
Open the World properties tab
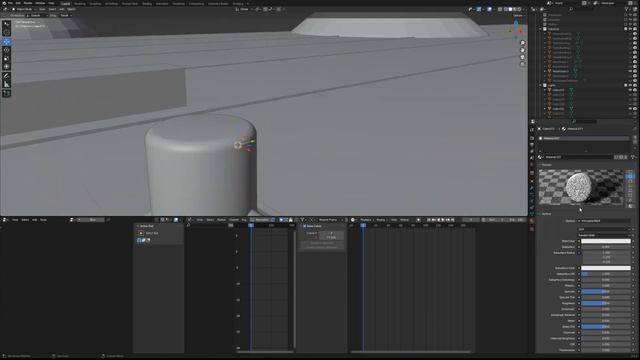pos(532,164)
